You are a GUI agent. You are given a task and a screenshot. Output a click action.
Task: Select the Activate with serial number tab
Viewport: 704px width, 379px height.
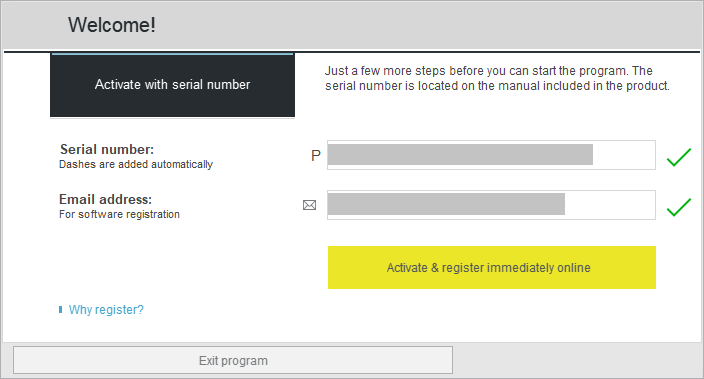[x=172, y=85]
